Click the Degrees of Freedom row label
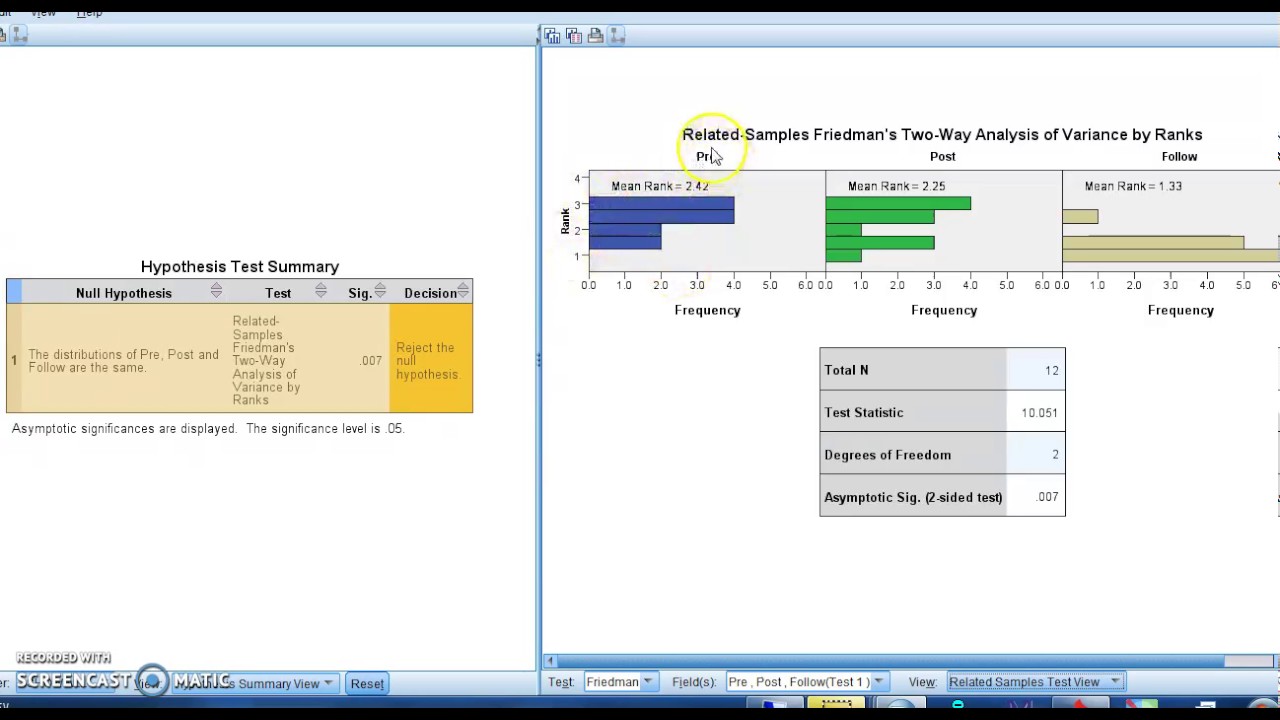The height and width of the screenshot is (720, 1280). (888, 455)
